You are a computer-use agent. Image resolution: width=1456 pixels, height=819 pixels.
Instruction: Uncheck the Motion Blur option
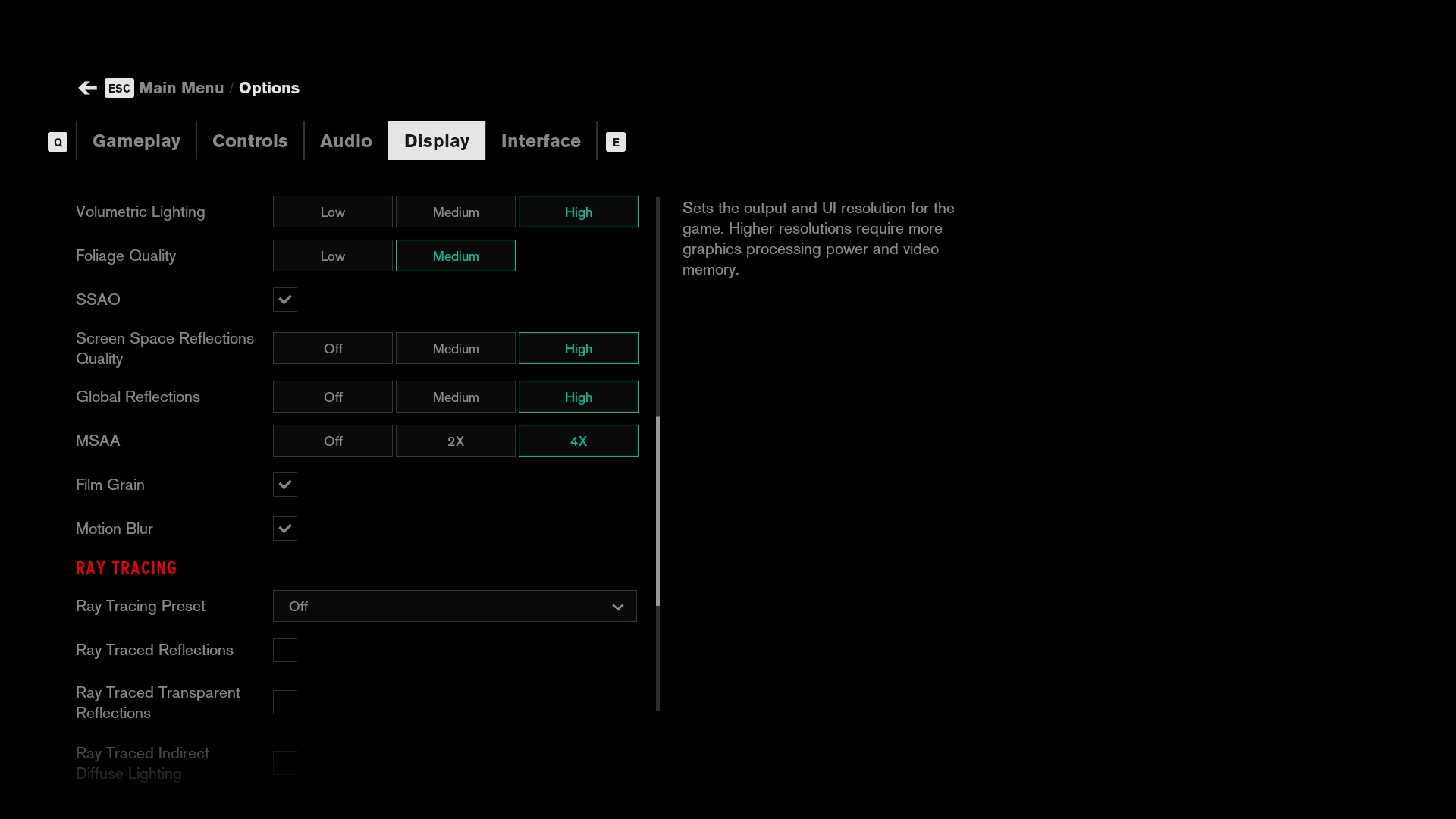285,529
